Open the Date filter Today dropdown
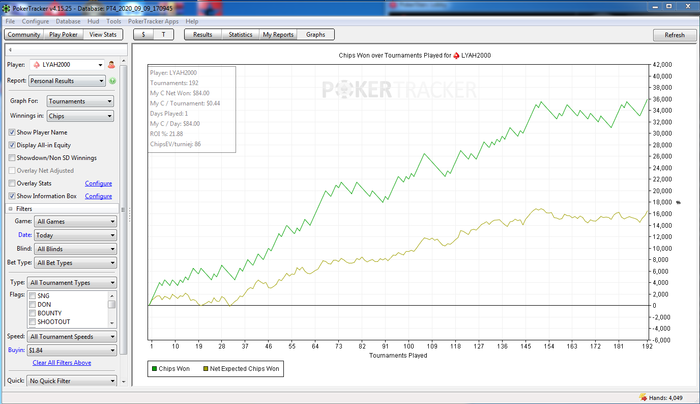The width and height of the screenshot is (700, 404). (75, 235)
